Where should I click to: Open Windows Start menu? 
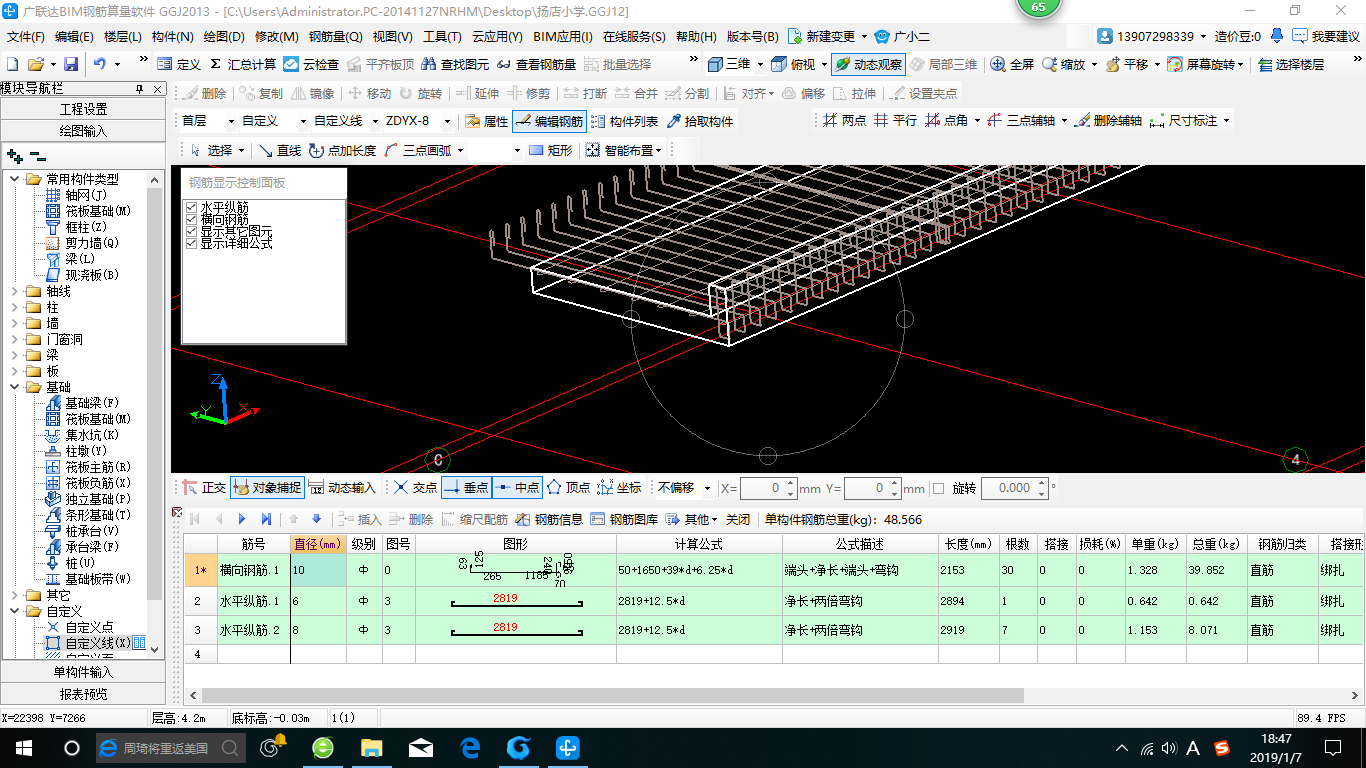pyautogui.click(x=24, y=747)
